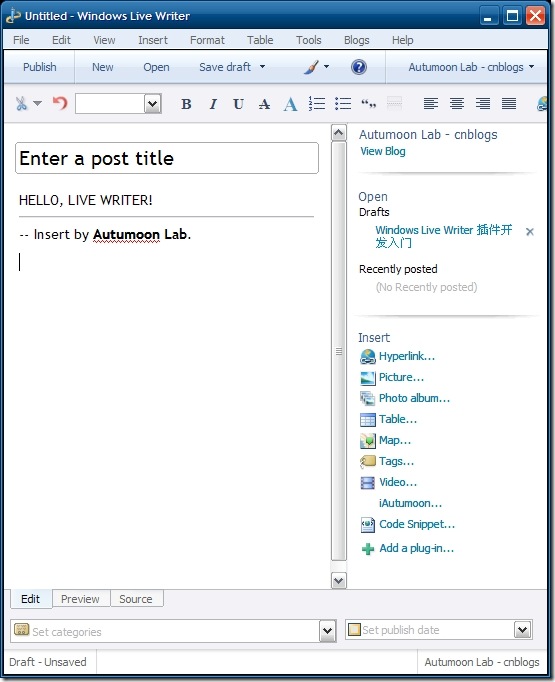Click the font color A icon
The width and height of the screenshot is (555, 682).
(x=290, y=104)
